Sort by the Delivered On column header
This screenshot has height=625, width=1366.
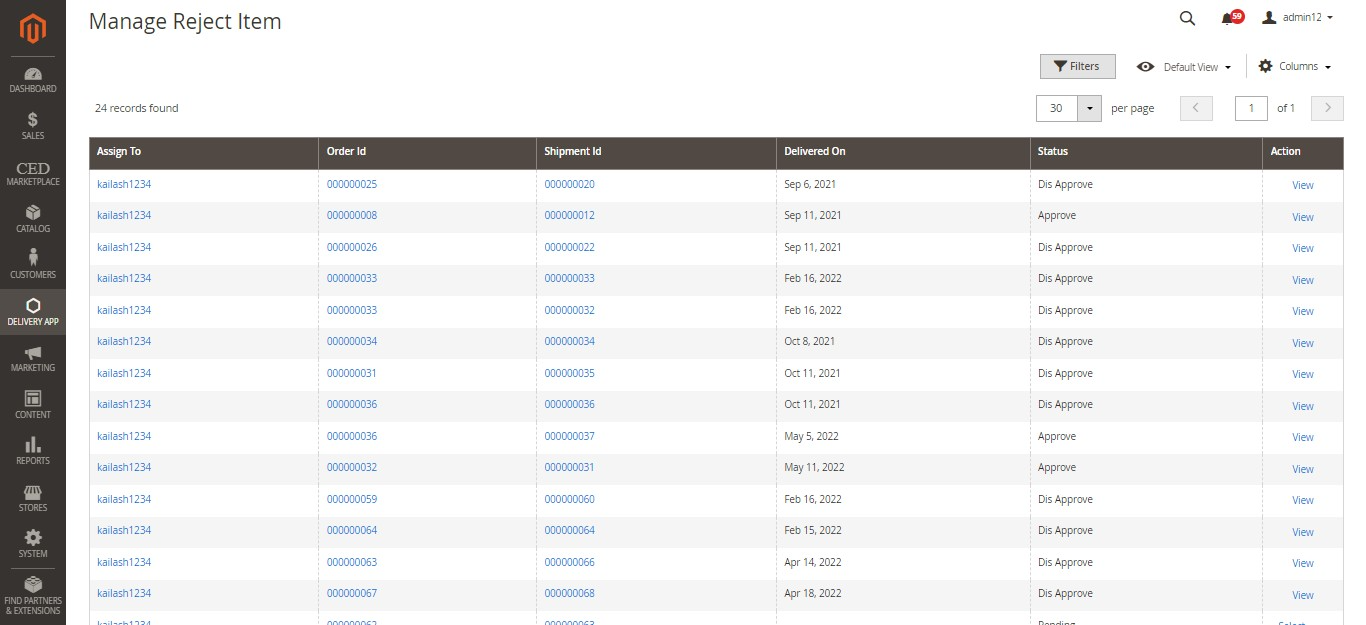[815, 152]
